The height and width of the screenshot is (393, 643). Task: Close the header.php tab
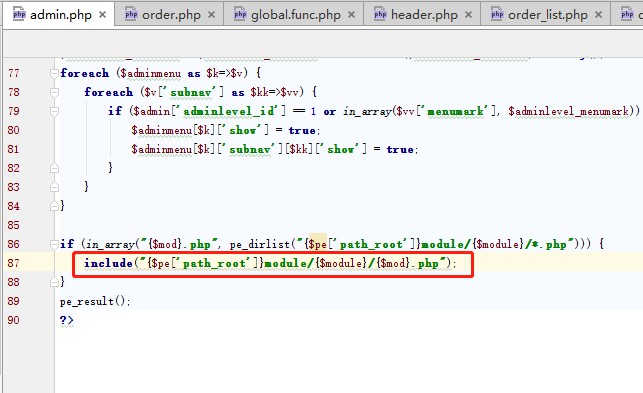(468, 15)
